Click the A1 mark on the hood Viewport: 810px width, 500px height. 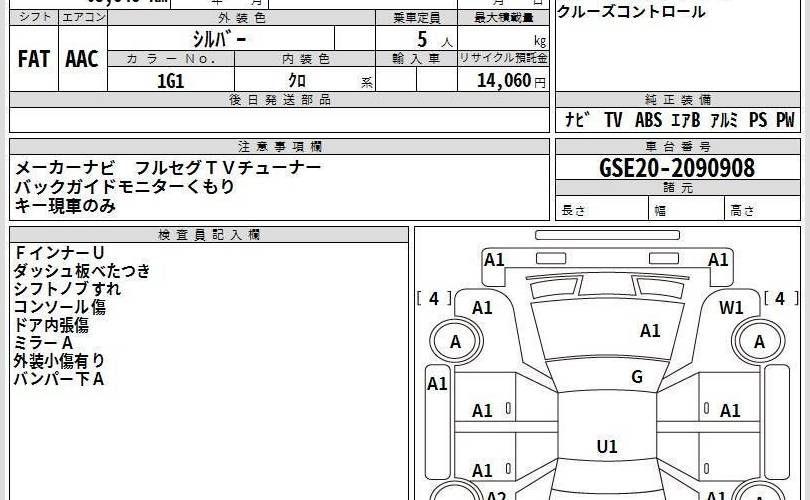pos(650,330)
